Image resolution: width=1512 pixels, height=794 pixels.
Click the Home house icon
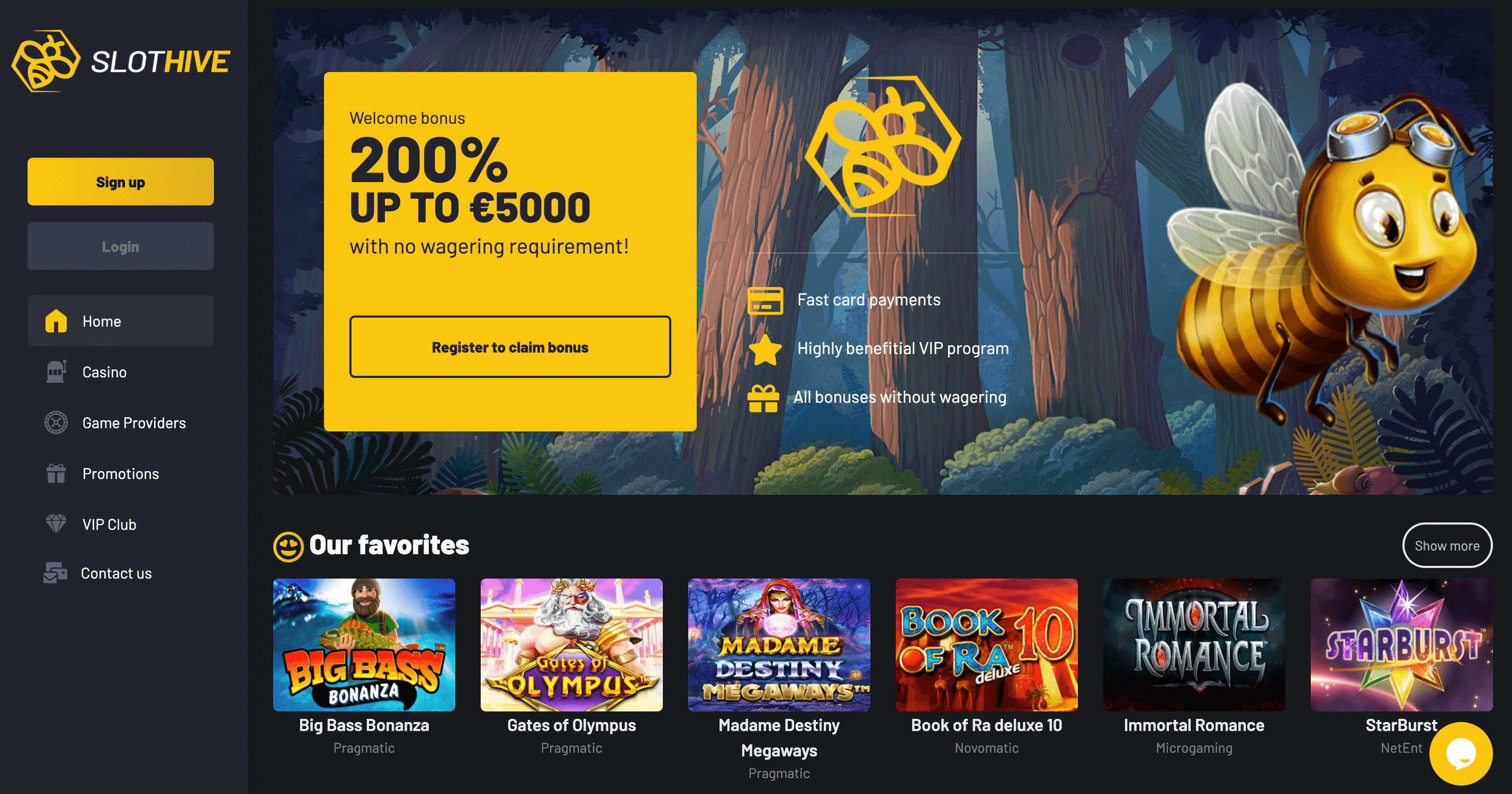pyautogui.click(x=56, y=321)
